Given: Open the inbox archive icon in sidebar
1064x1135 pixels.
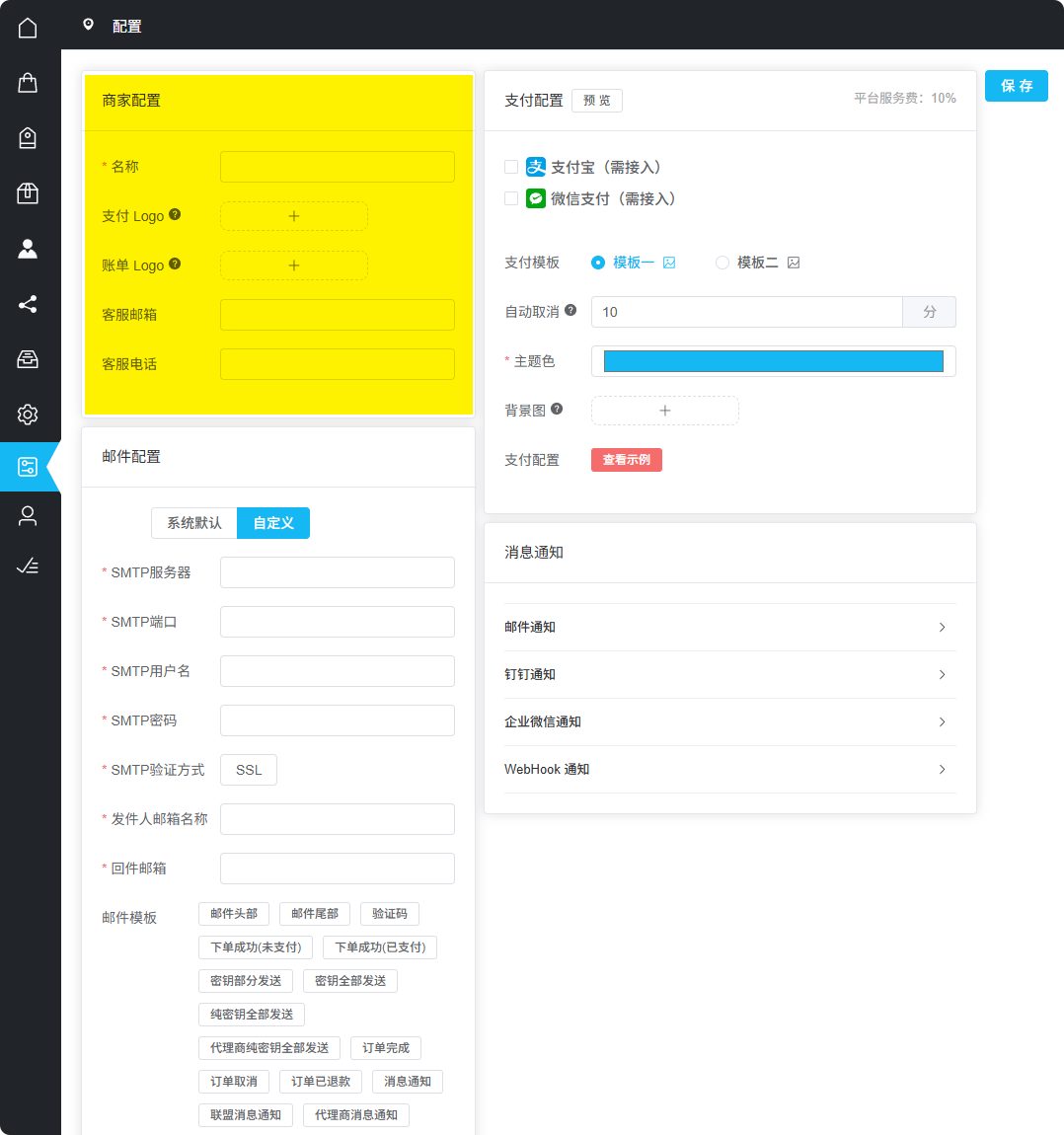Looking at the screenshot, I should (x=28, y=359).
